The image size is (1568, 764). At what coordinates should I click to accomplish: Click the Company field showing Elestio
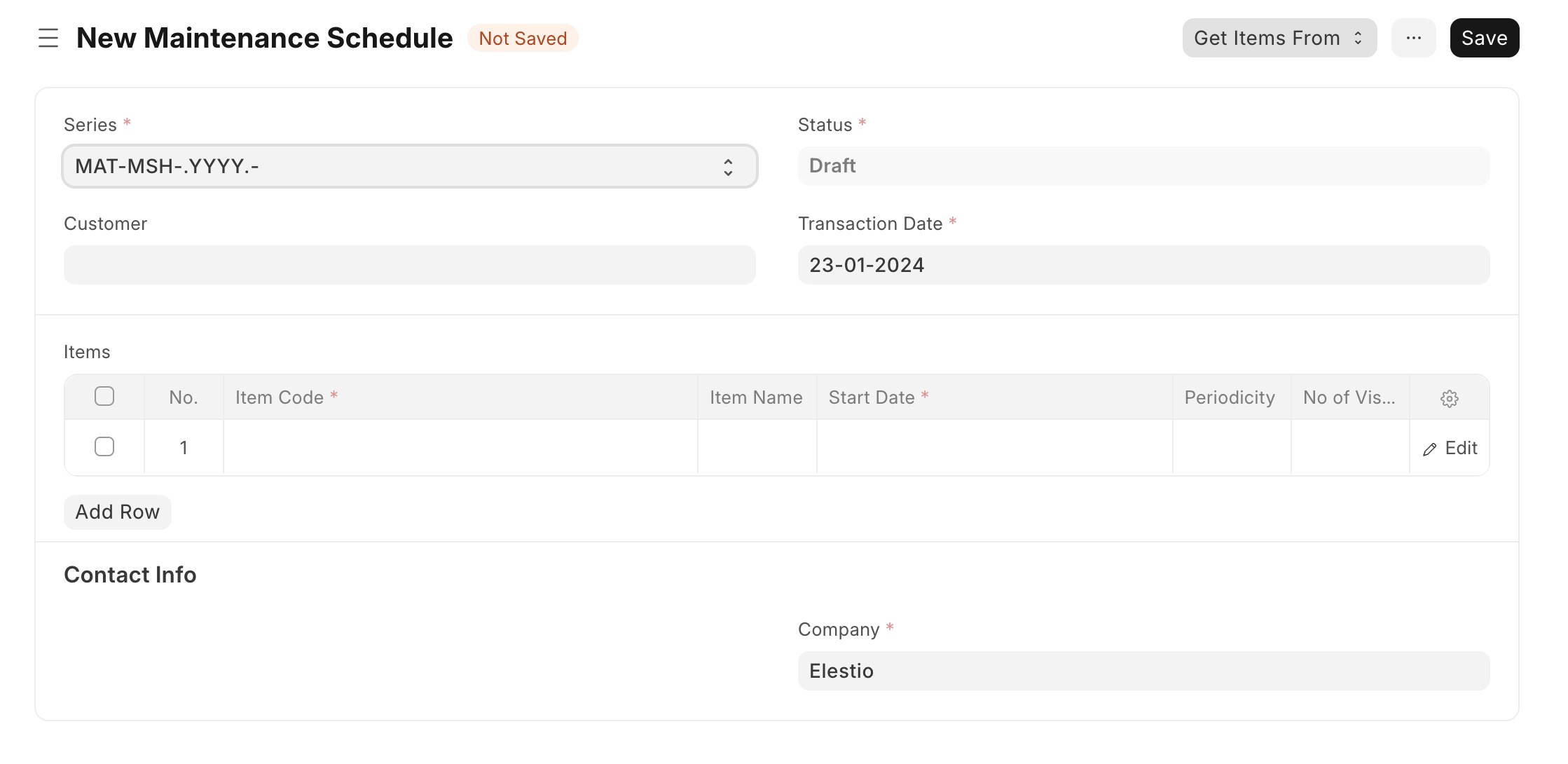pyautogui.click(x=1143, y=671)
